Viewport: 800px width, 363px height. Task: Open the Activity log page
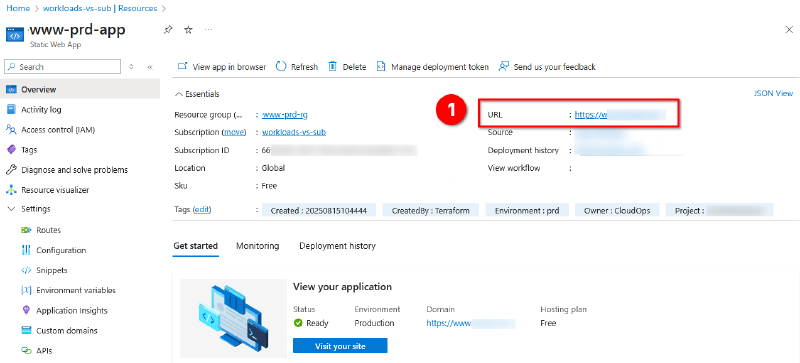[41, 109]
